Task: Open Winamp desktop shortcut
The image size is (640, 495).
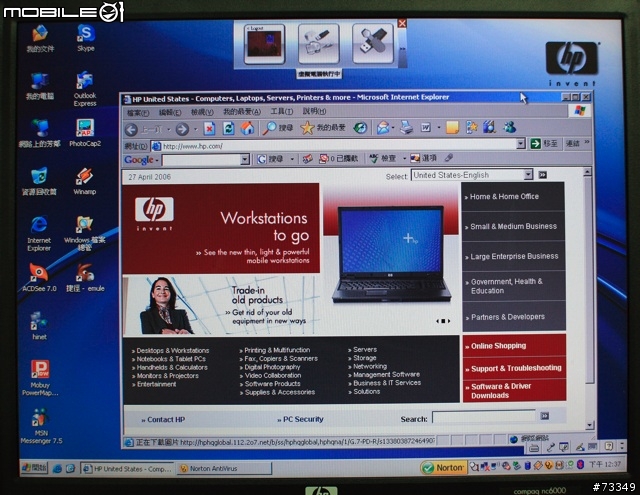Action: [x=84, y=181]
